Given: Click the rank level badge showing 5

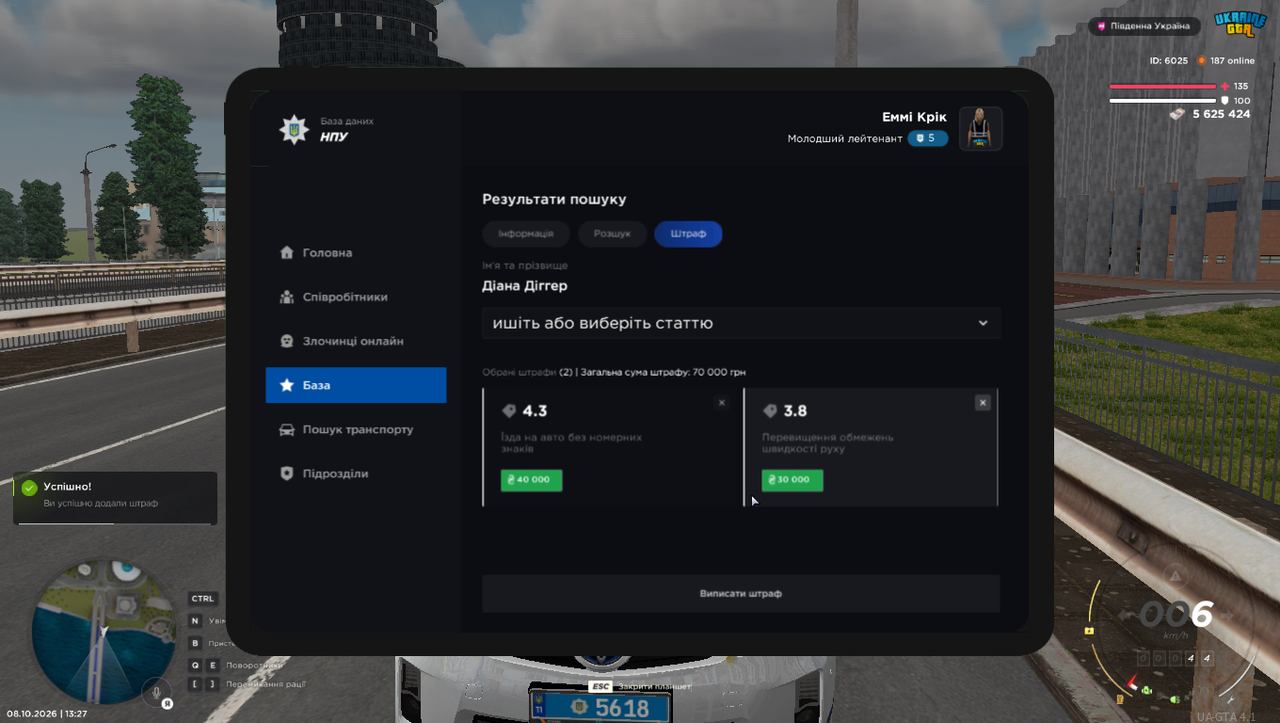Looking at the screenshot, I should [928, 138].
